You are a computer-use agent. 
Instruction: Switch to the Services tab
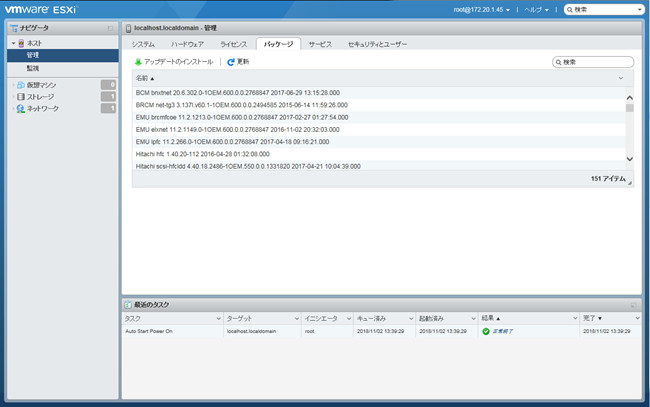(320, 44)
